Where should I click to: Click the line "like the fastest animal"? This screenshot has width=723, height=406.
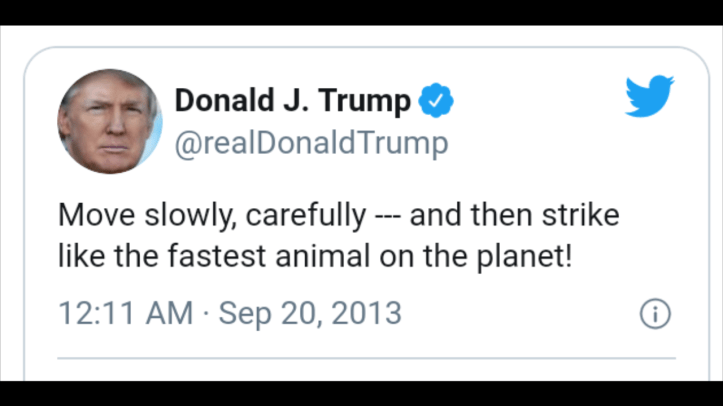pos(315,256)
